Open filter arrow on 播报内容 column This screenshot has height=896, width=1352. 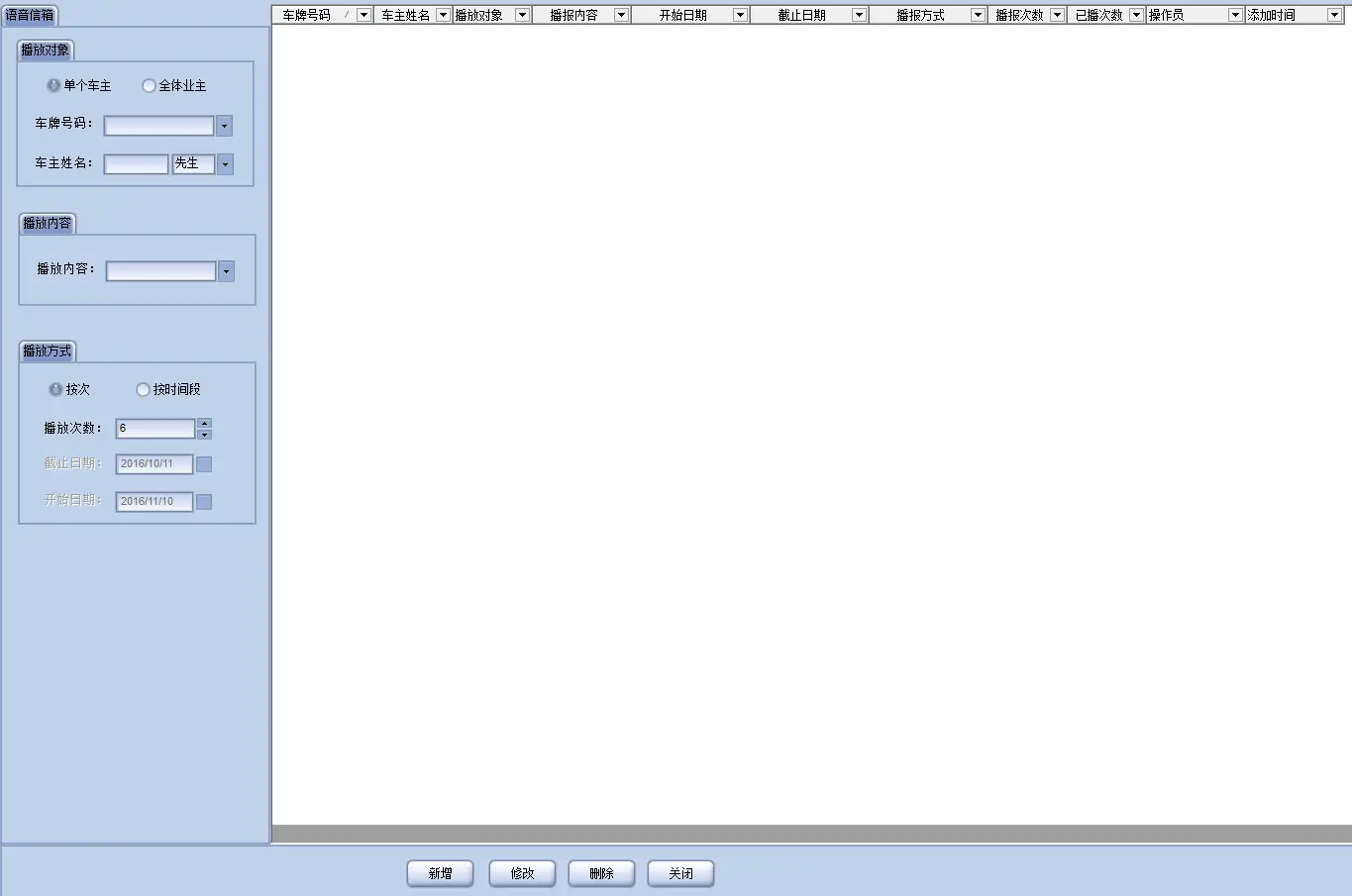click(621, 15)
